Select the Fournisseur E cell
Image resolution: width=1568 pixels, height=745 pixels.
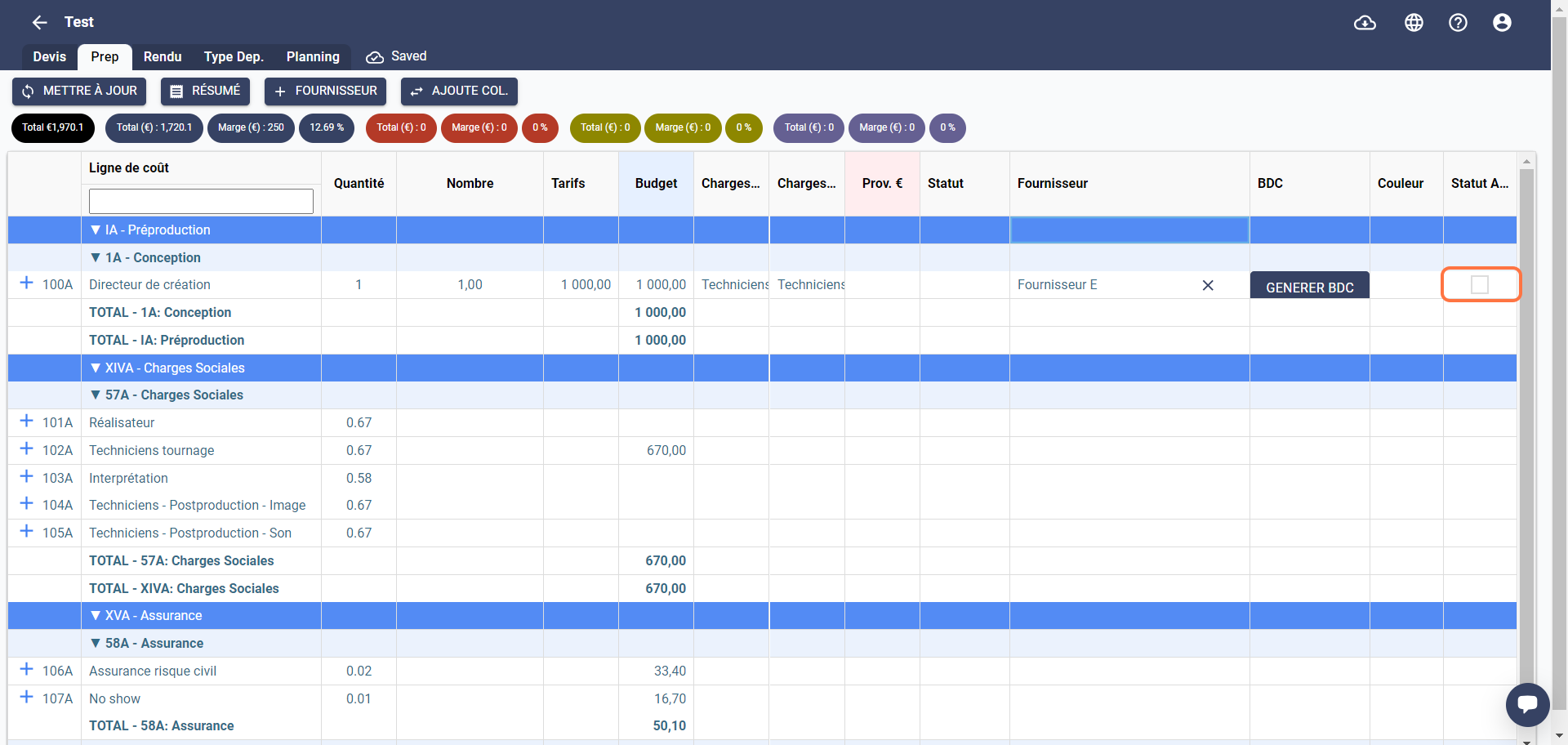coord(1129,285)
